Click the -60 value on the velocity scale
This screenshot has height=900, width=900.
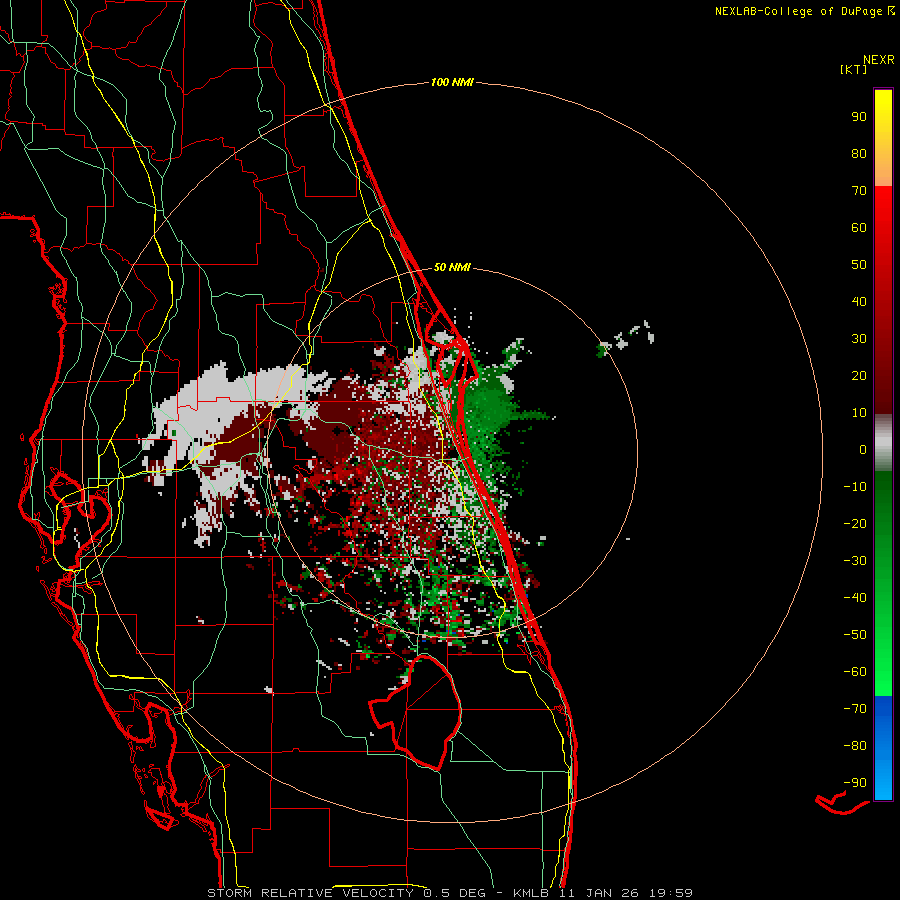[x=855, y=672]
